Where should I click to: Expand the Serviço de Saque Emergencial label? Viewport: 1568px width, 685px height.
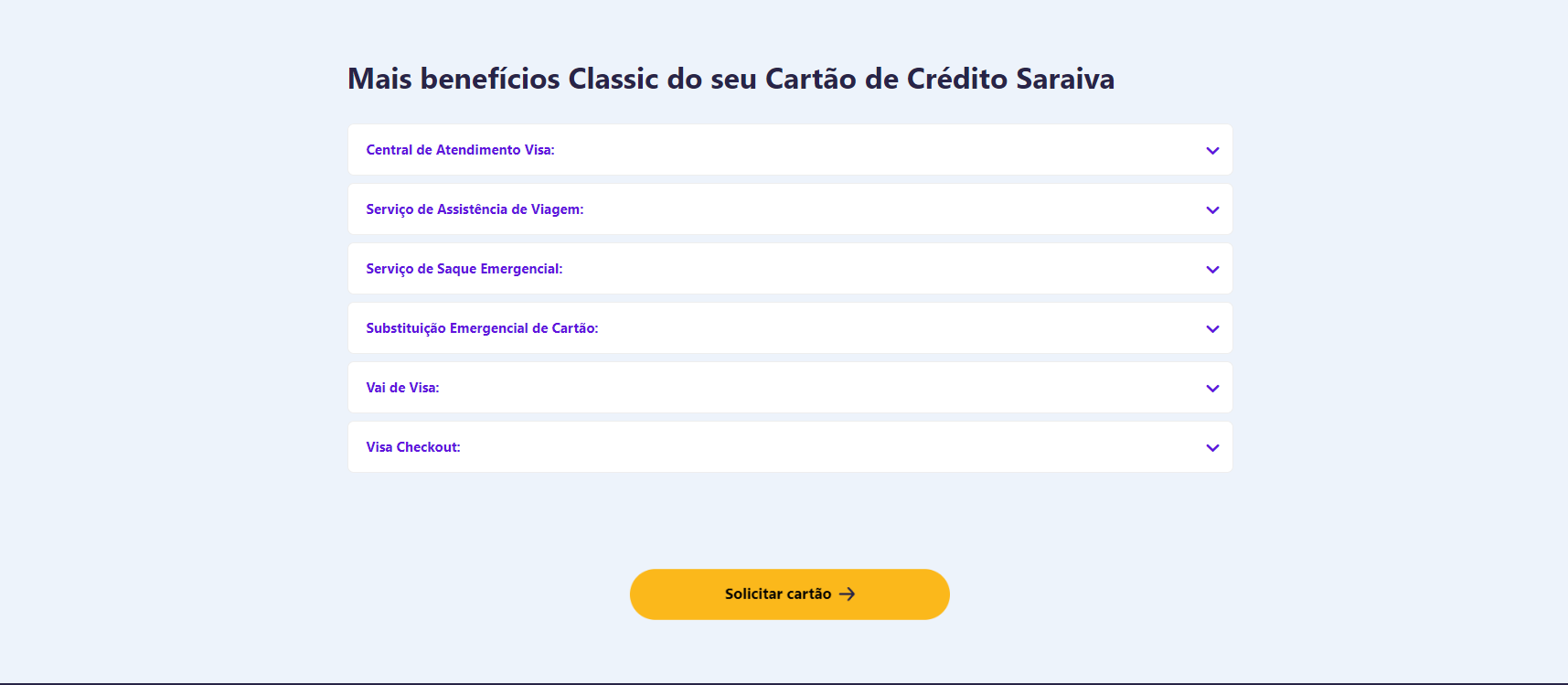464,269
